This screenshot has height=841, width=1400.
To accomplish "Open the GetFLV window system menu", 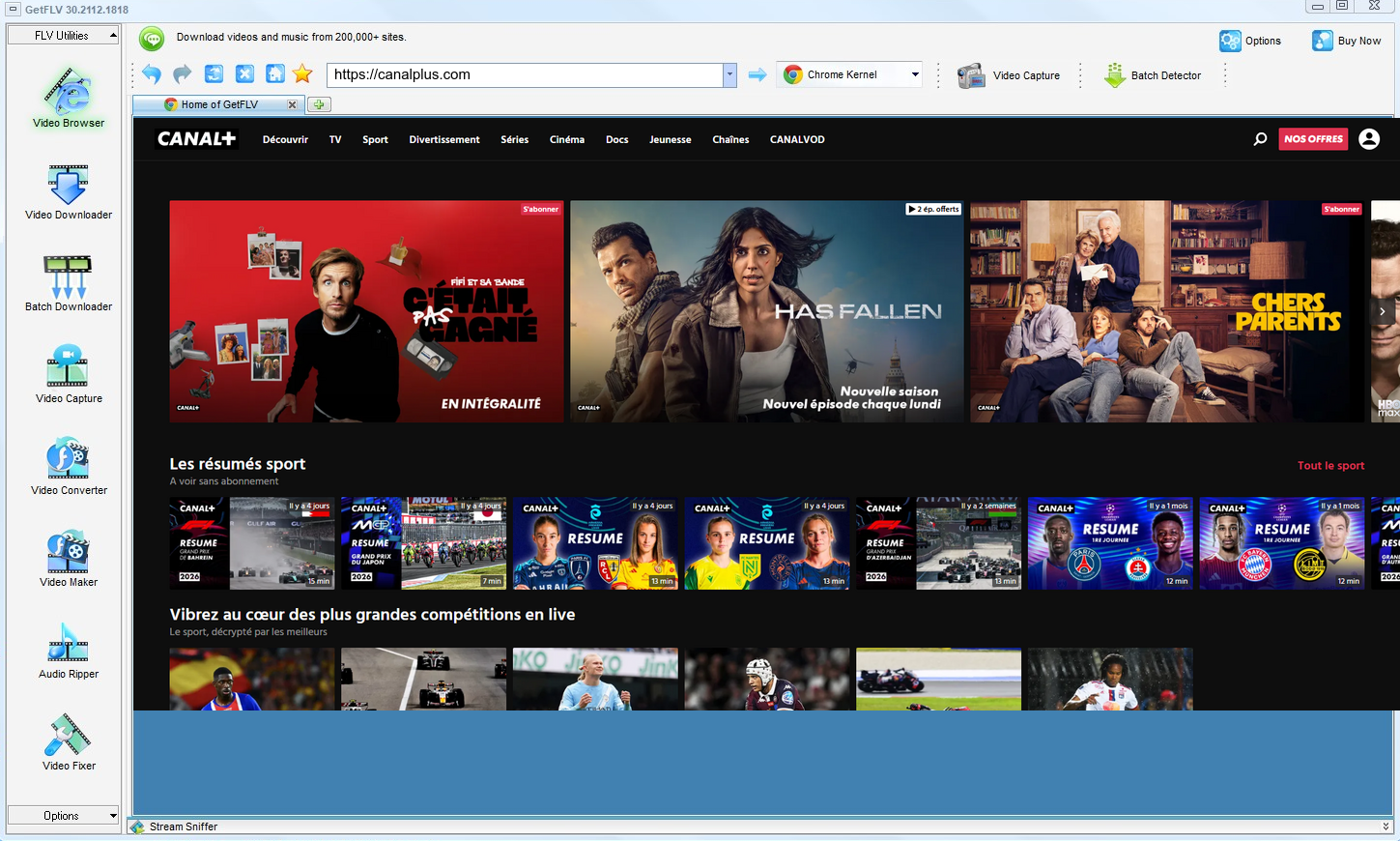I will 14,9.
